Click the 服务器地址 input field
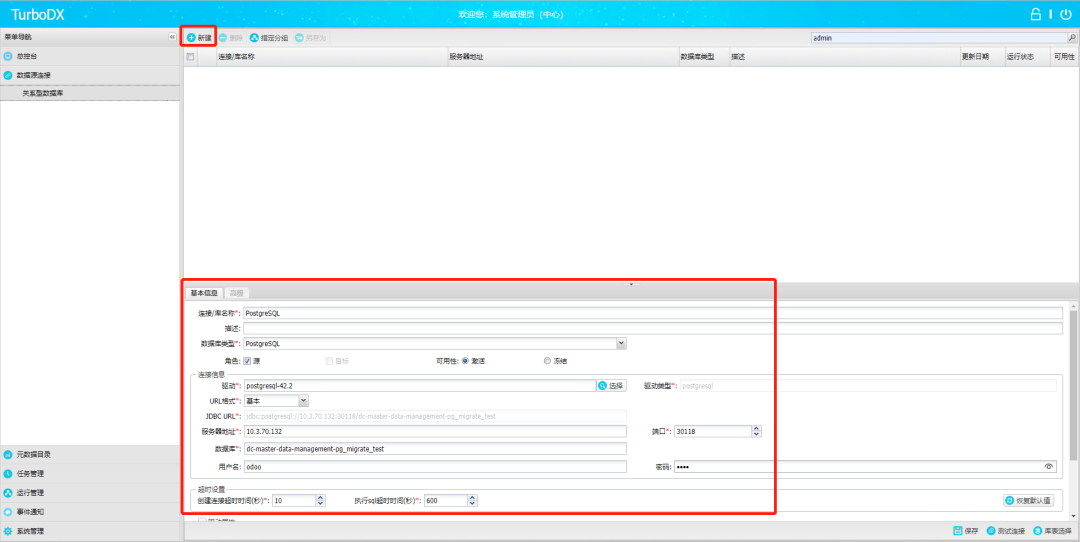This screenshot has height=542, width=1080. [435, 431]
